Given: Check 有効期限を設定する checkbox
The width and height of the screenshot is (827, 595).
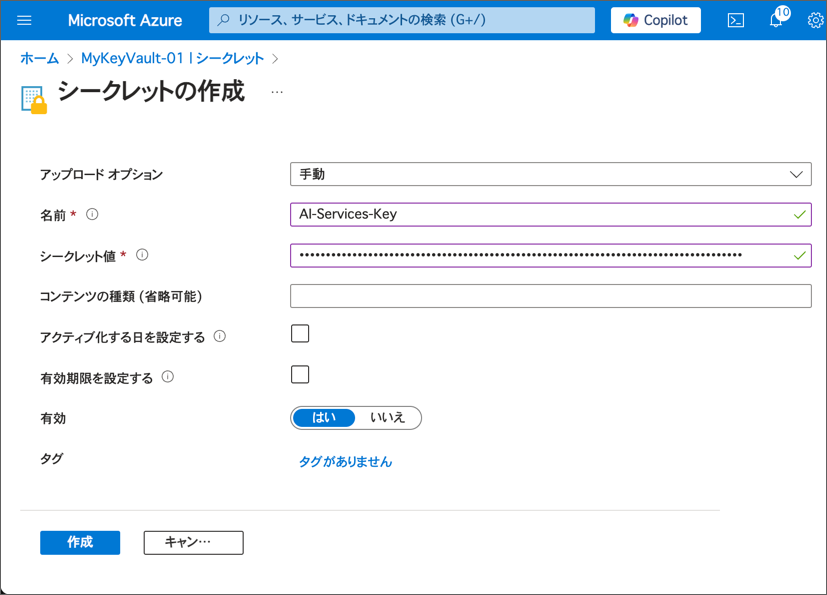Looking at the screenshot, I should coord(300,375).
